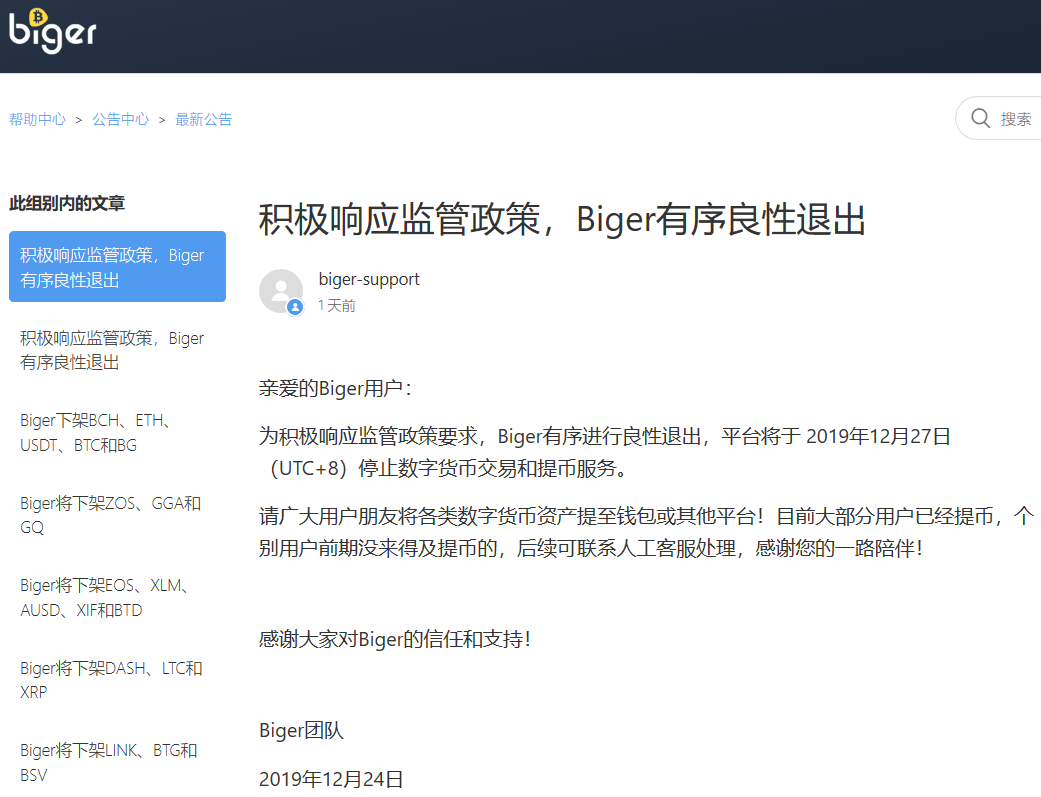The height and width of the screenshot is (797, 1041).
Task: Open article Biger下架BCH、ETH、USDT、BTC和BG
Action: 96,432
